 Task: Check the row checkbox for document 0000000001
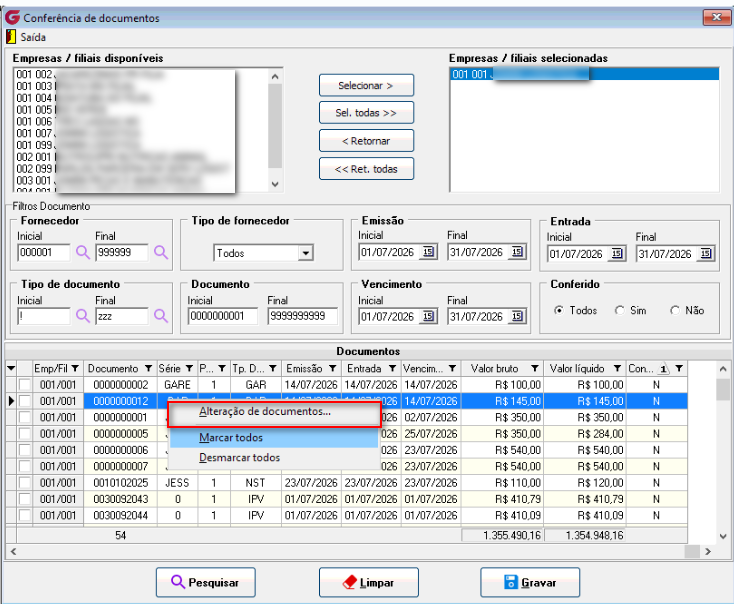coord(25,418)
